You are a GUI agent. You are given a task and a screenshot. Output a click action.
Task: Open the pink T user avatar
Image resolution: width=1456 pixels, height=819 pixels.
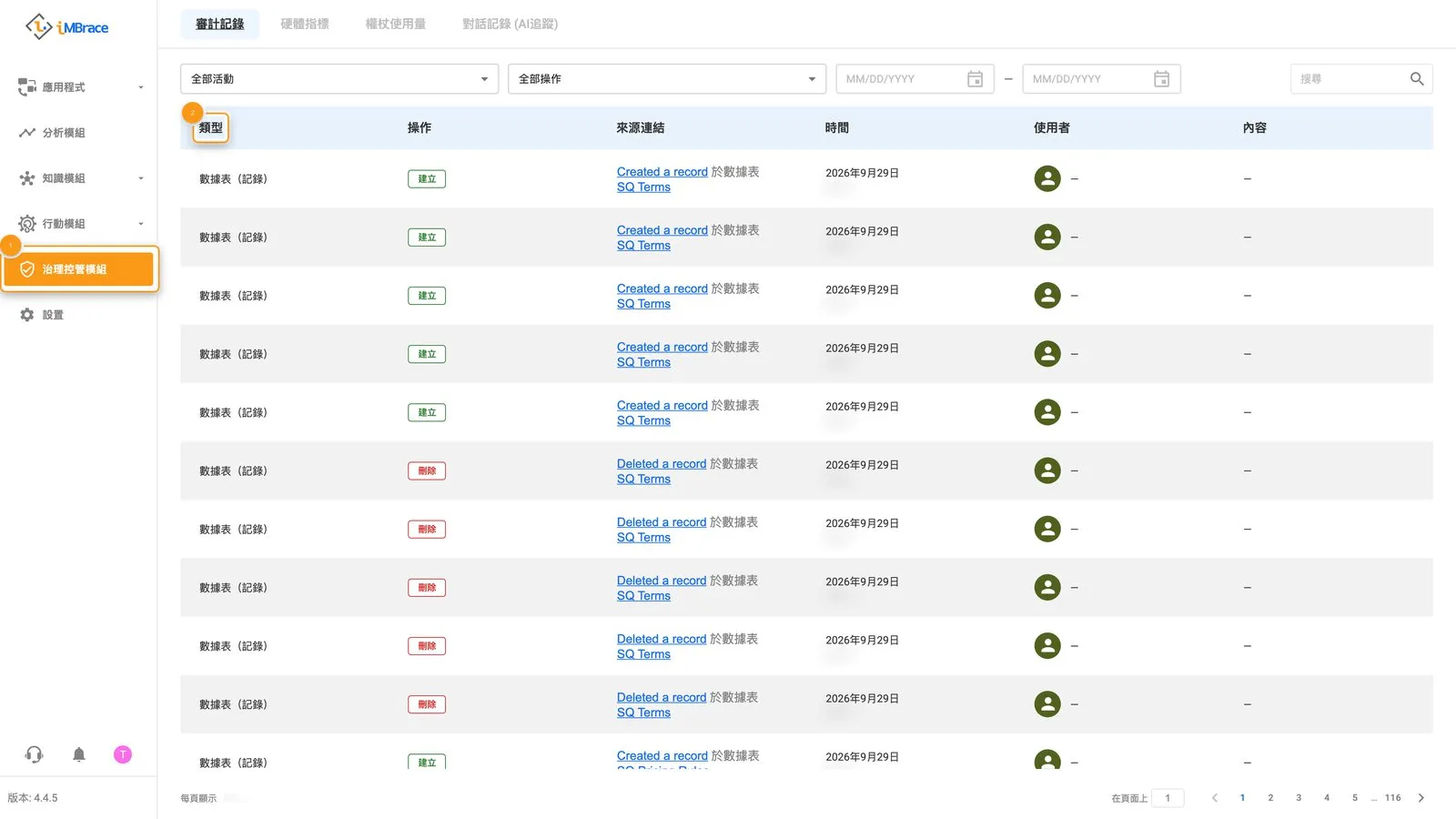[x=123, y=754]
